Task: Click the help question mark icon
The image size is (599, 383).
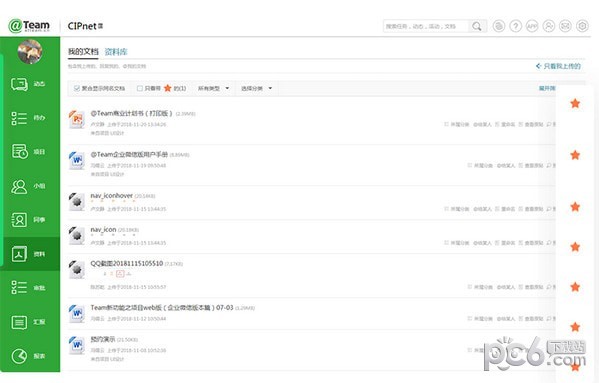Action: point(516,26)
